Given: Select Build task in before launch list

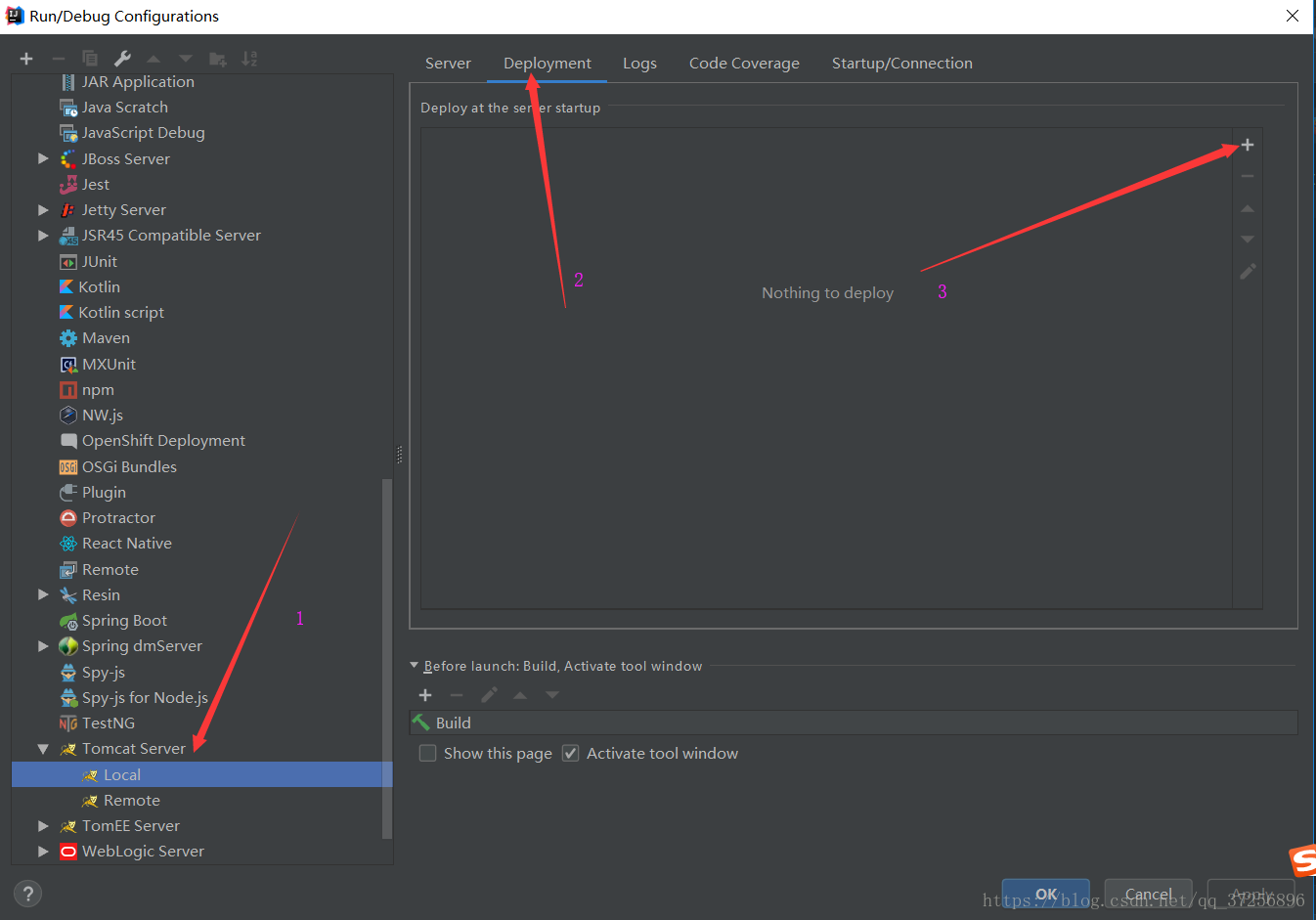Looking at the screenshot, I should point(853,723).
